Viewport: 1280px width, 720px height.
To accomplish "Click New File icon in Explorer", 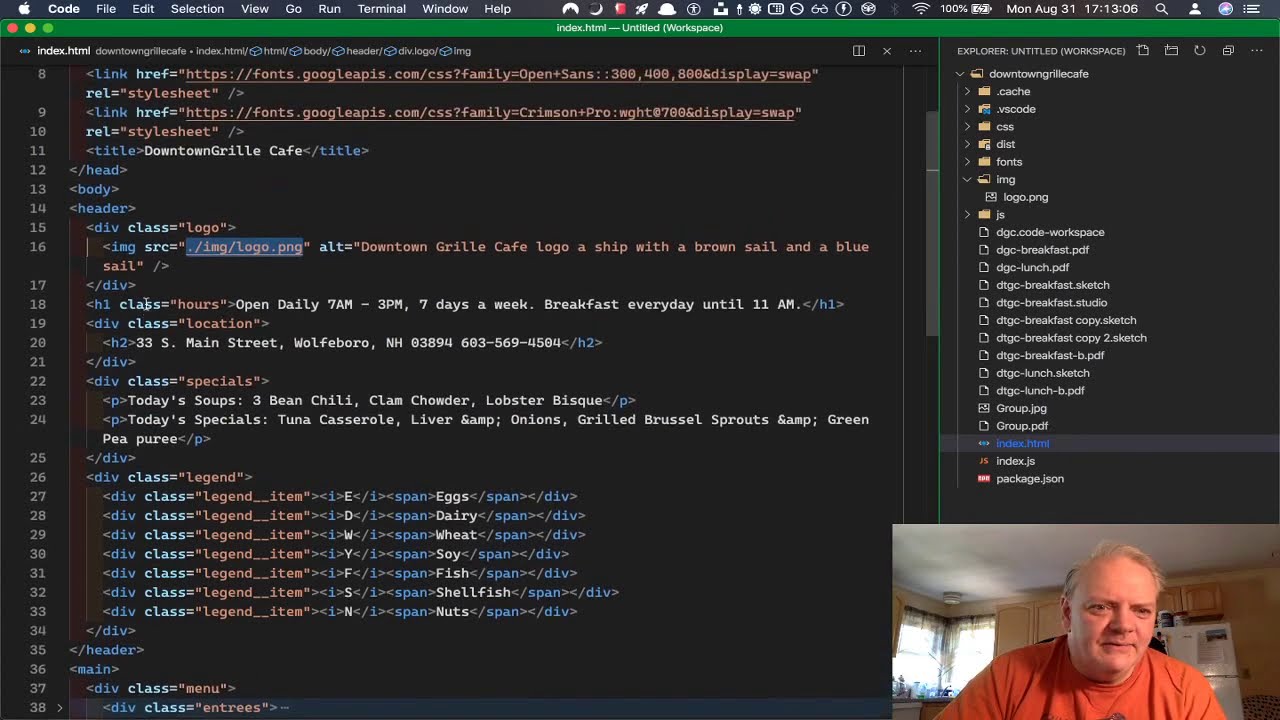I will tap(1143, 51).
